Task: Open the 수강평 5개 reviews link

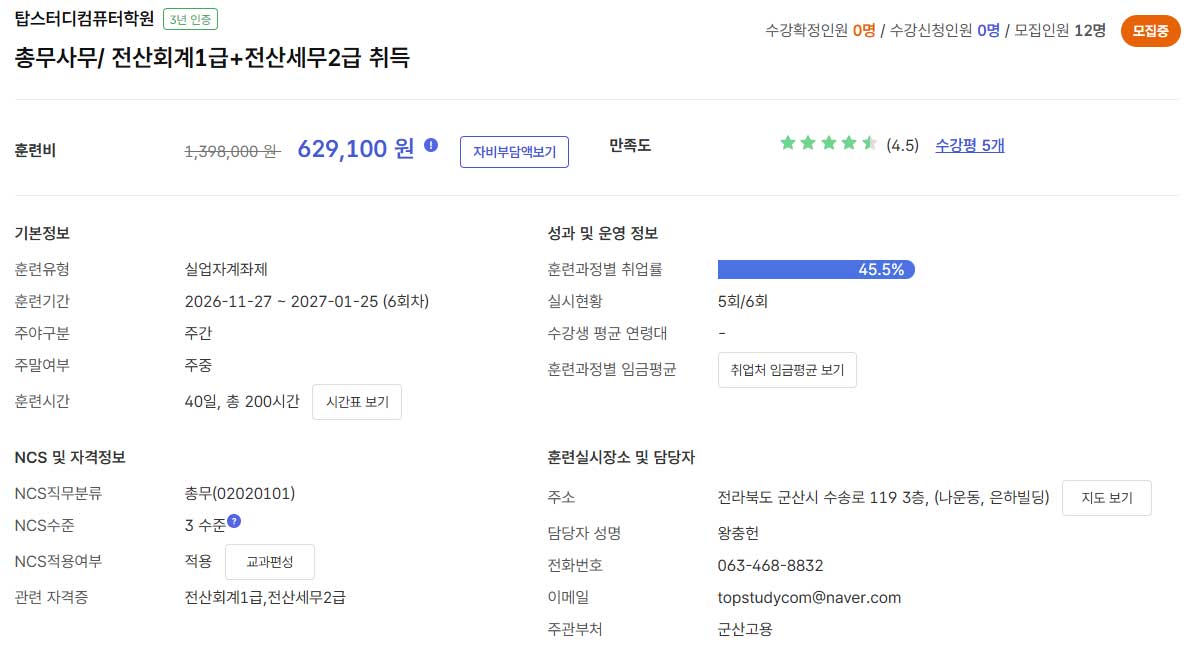Action: tap(969, 145)
